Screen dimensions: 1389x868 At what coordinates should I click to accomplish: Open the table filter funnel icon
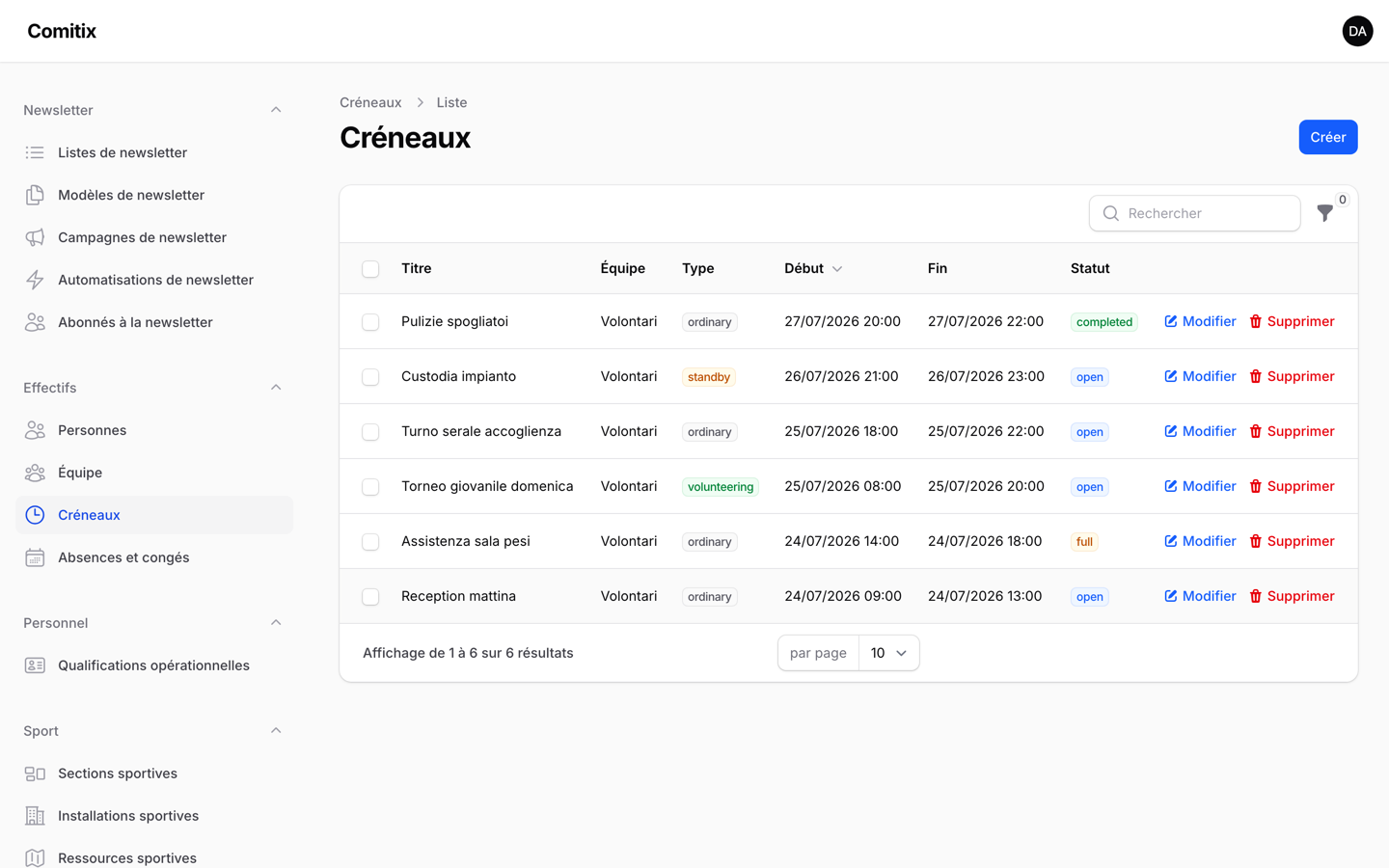pyautogui.click(x=1325, y=213)
